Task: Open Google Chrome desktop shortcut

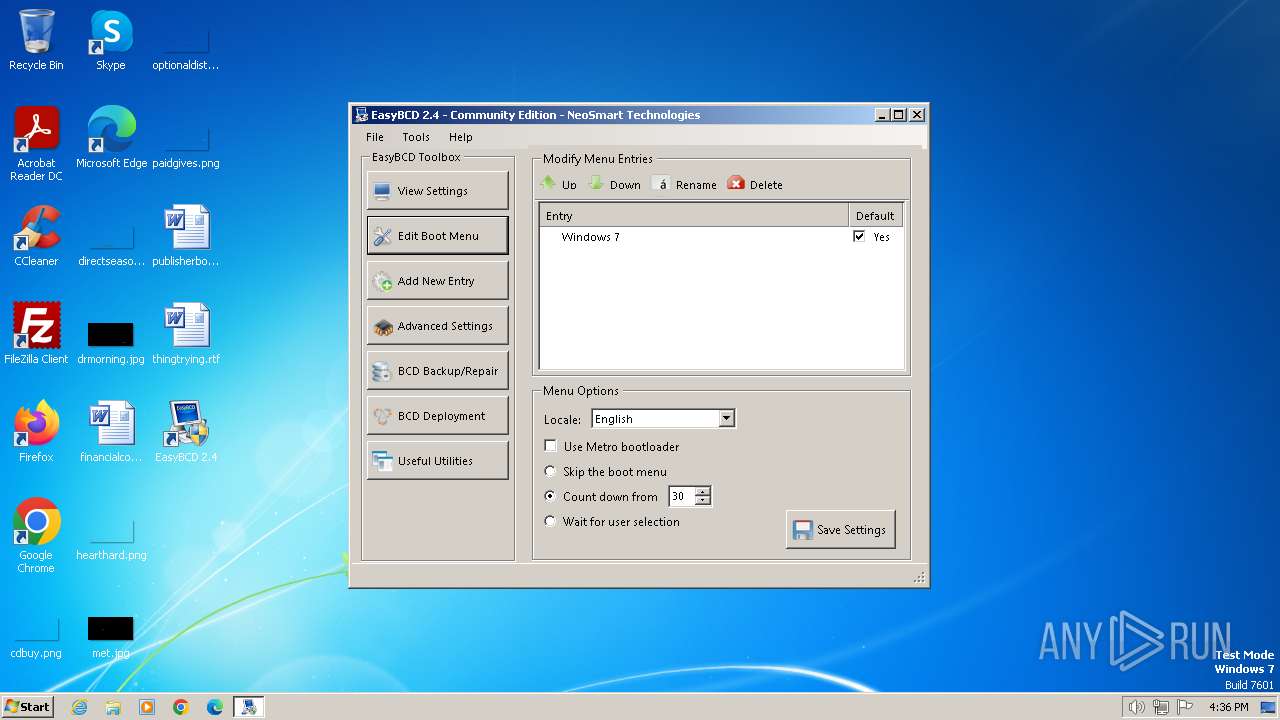Action: pyautogui.click(x=36, y=536)
